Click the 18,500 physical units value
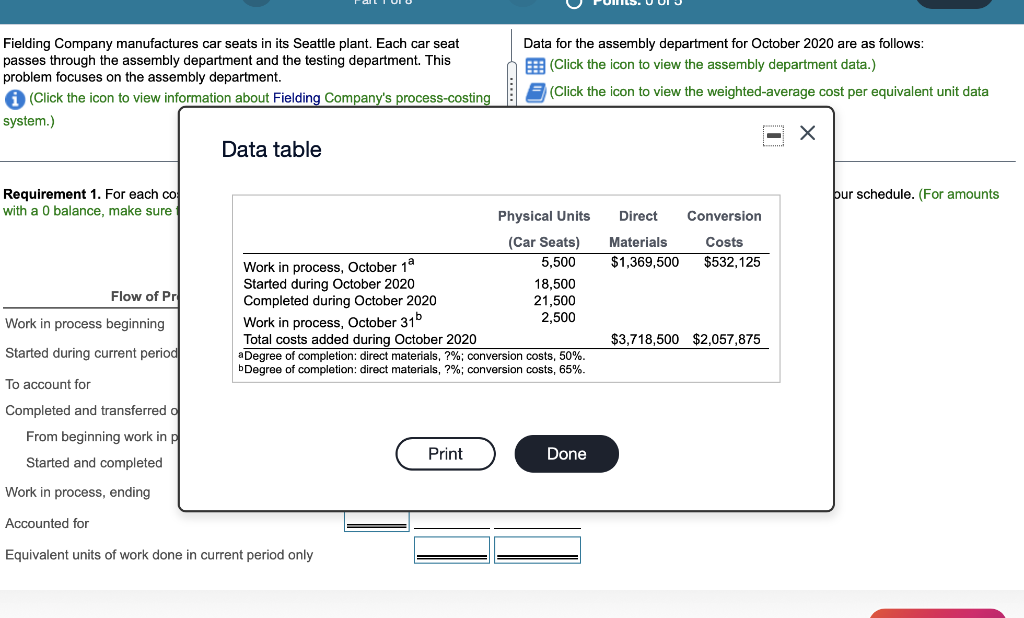 point(554,284)
